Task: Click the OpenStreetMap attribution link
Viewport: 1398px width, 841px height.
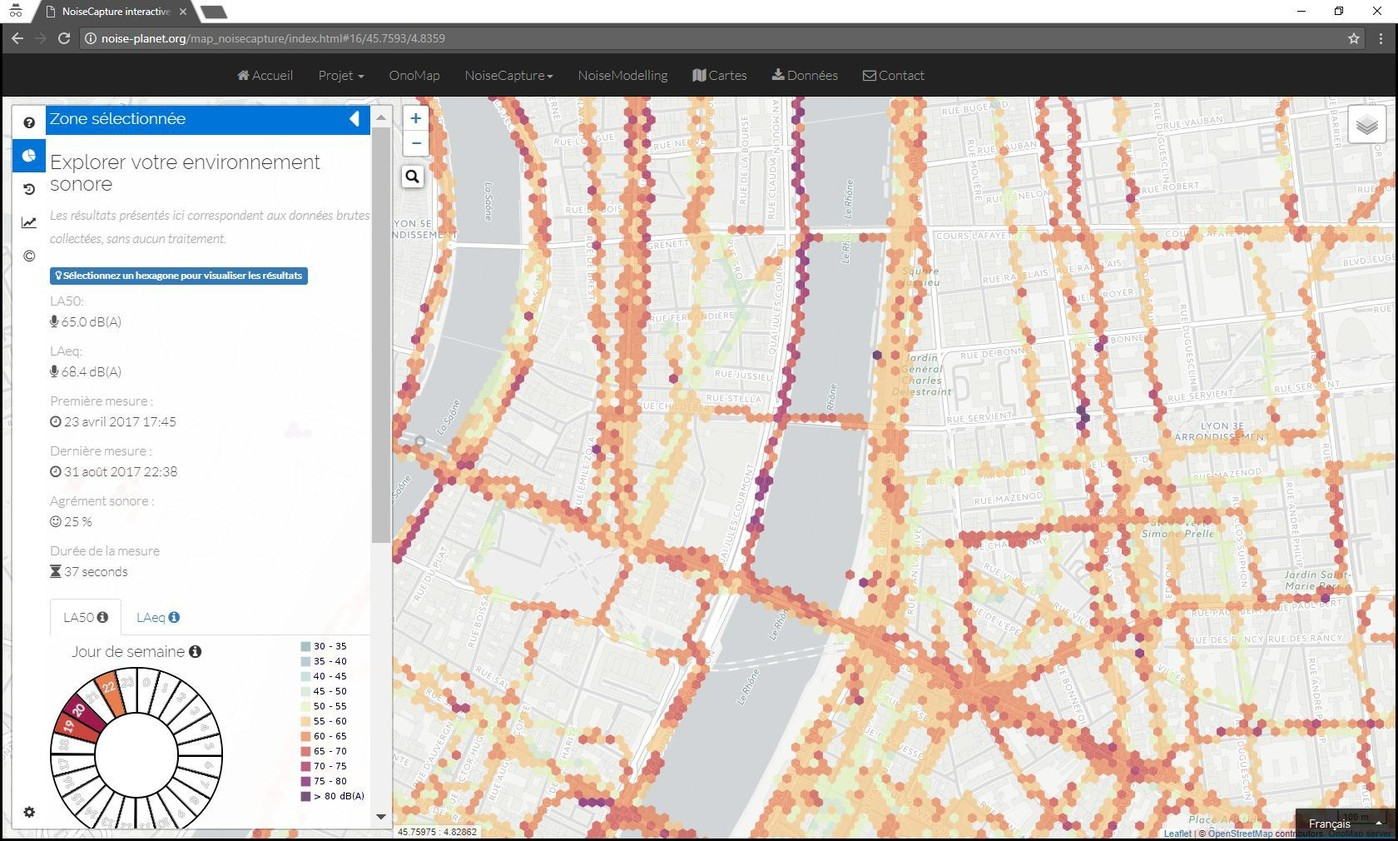Action: 1239,834
